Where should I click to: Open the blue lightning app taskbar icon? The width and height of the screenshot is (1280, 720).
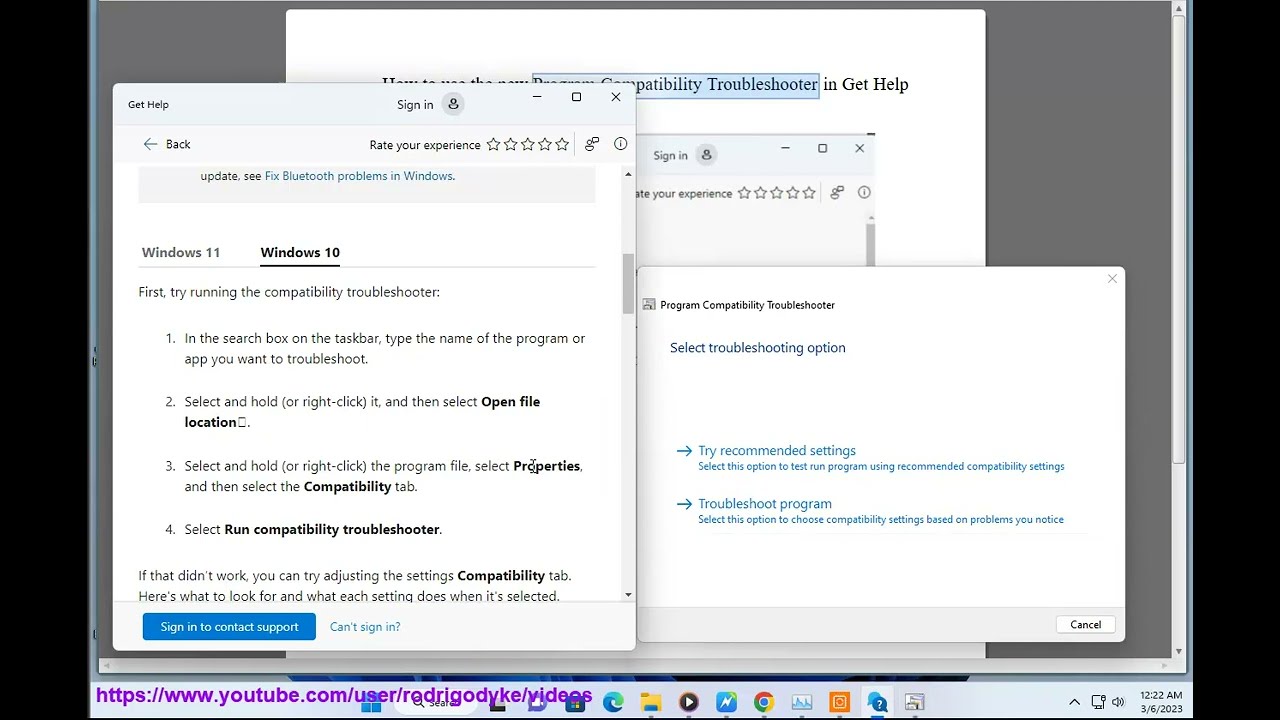coord(726,702)
